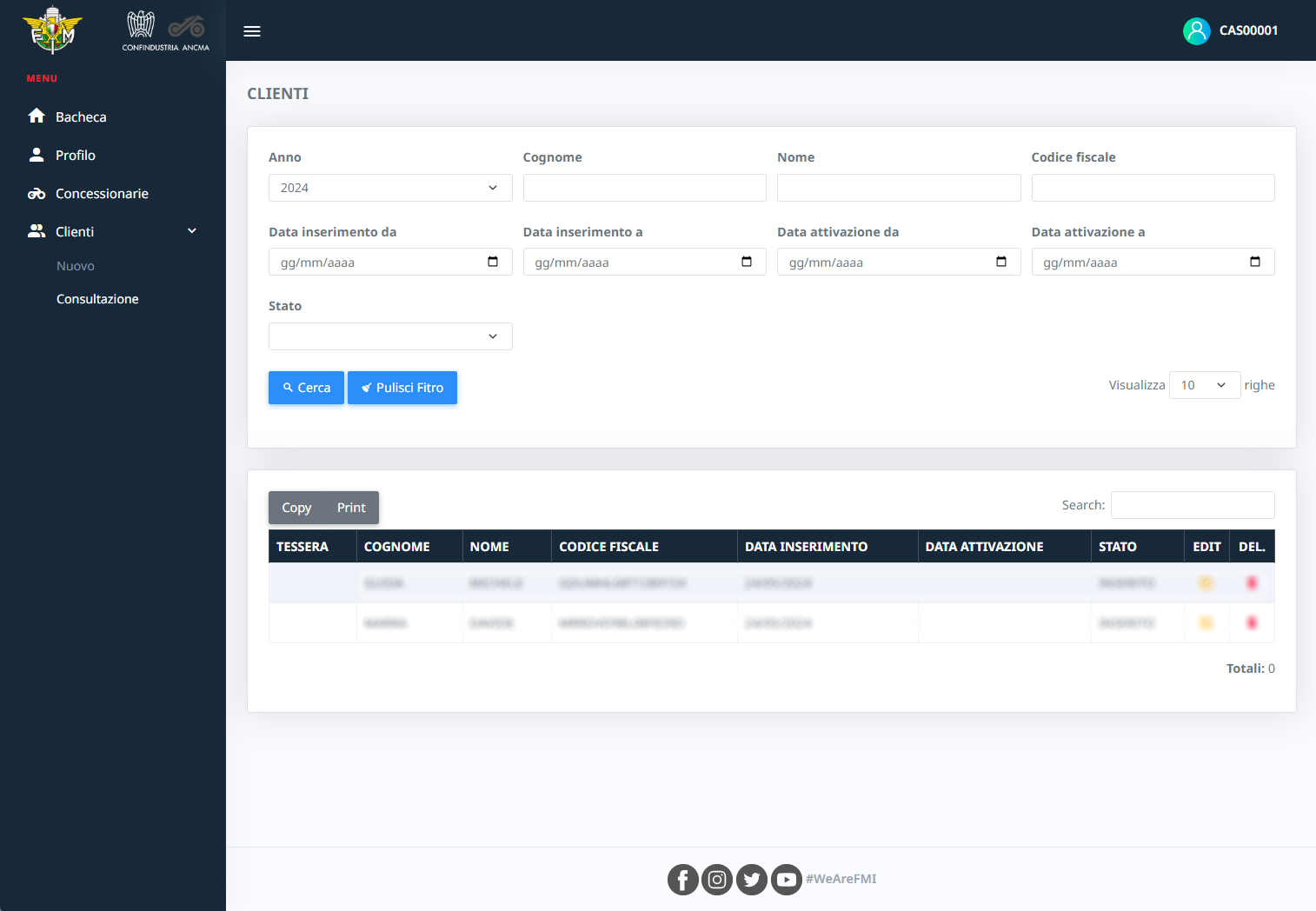Click the Cerca search button
Screen dimensions: 1316x911
click(x=306, y=388)
